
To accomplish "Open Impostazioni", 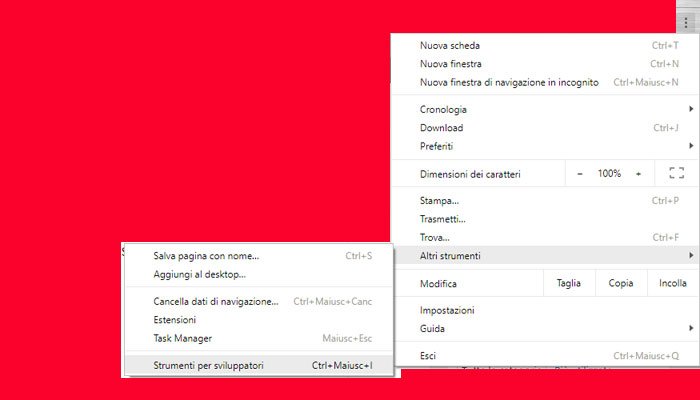I will (447, 310).
